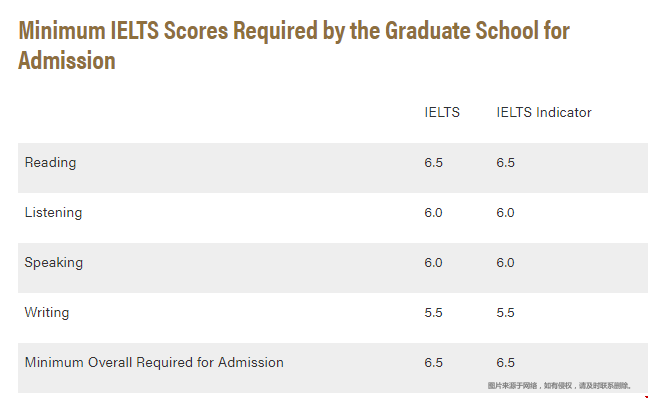648x398 pixels.
Task: Click the overall minimum IELTS Indicator score
Action: [x=505, y=363]
